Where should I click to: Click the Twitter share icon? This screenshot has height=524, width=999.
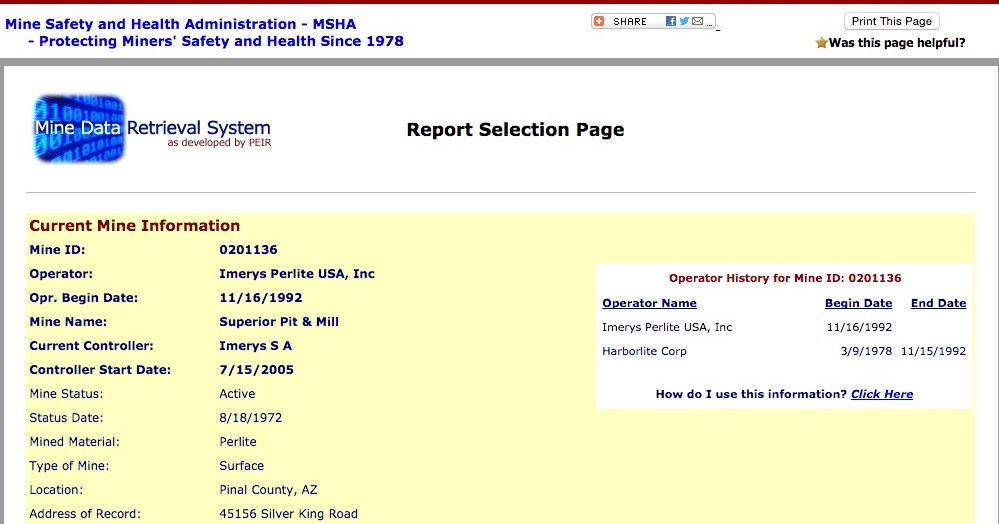(x=684, y=21)
